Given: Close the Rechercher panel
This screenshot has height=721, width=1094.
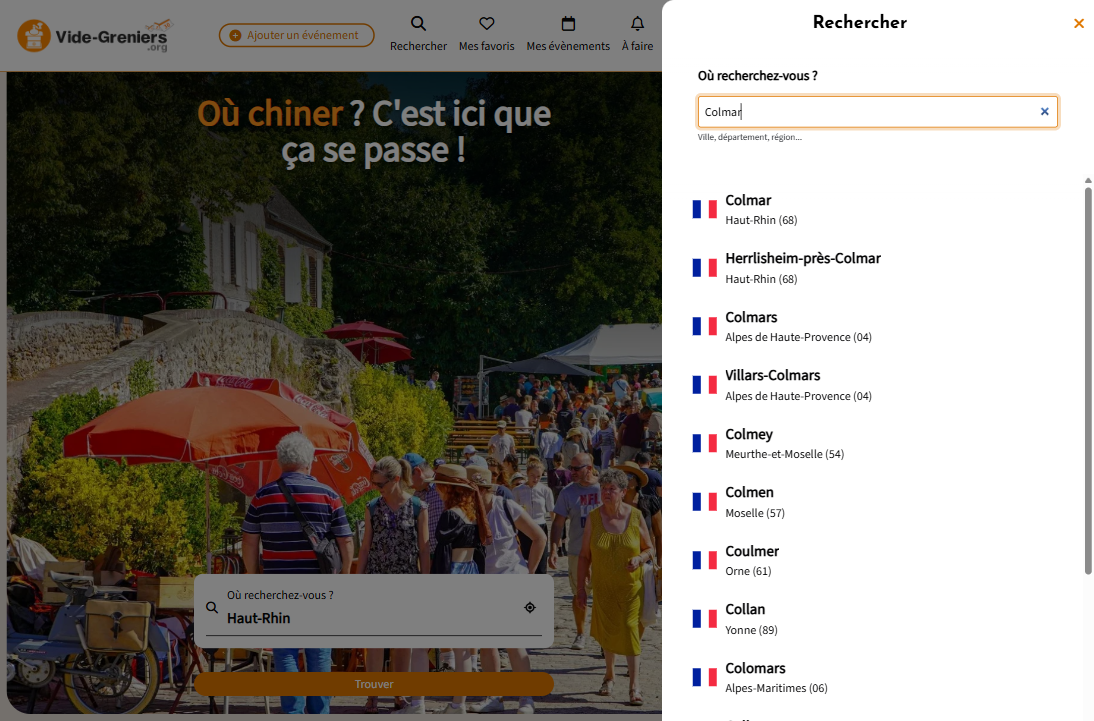Looking at the screenshot, I should [1078, 24].
